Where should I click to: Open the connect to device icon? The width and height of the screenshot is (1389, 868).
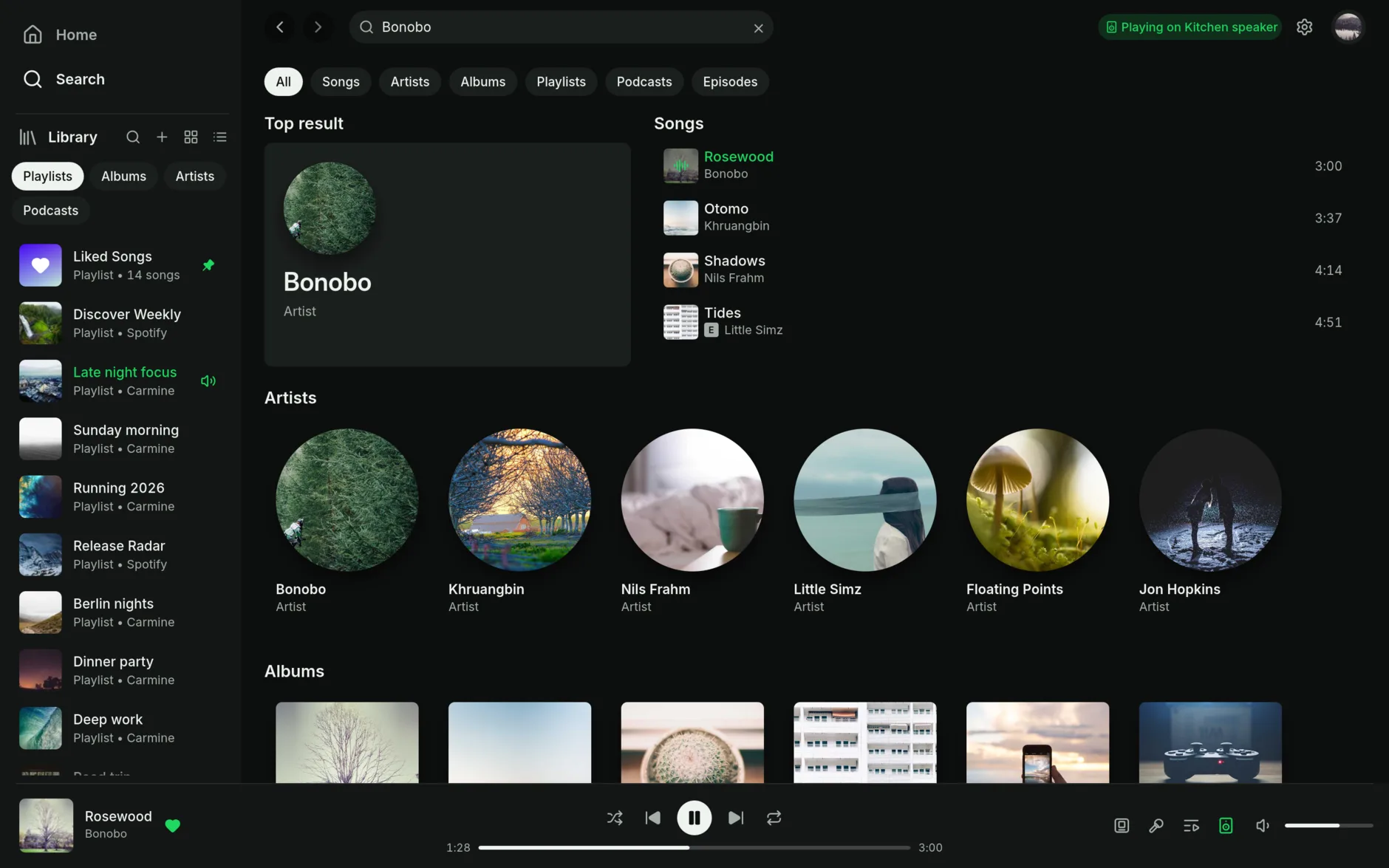pos(1226,826)
